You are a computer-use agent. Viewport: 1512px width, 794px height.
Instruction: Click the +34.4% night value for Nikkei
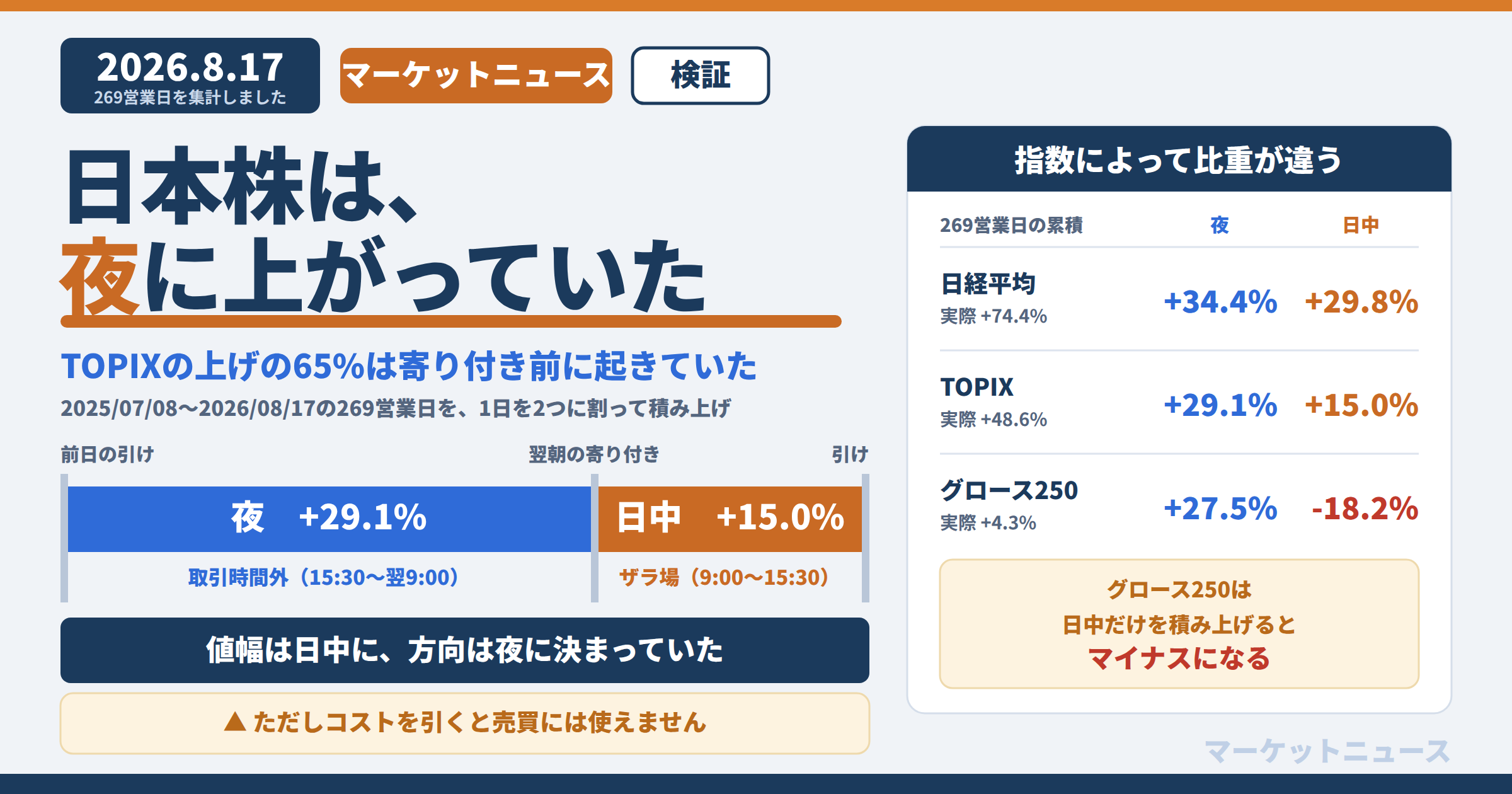(x=1220, y=302)
